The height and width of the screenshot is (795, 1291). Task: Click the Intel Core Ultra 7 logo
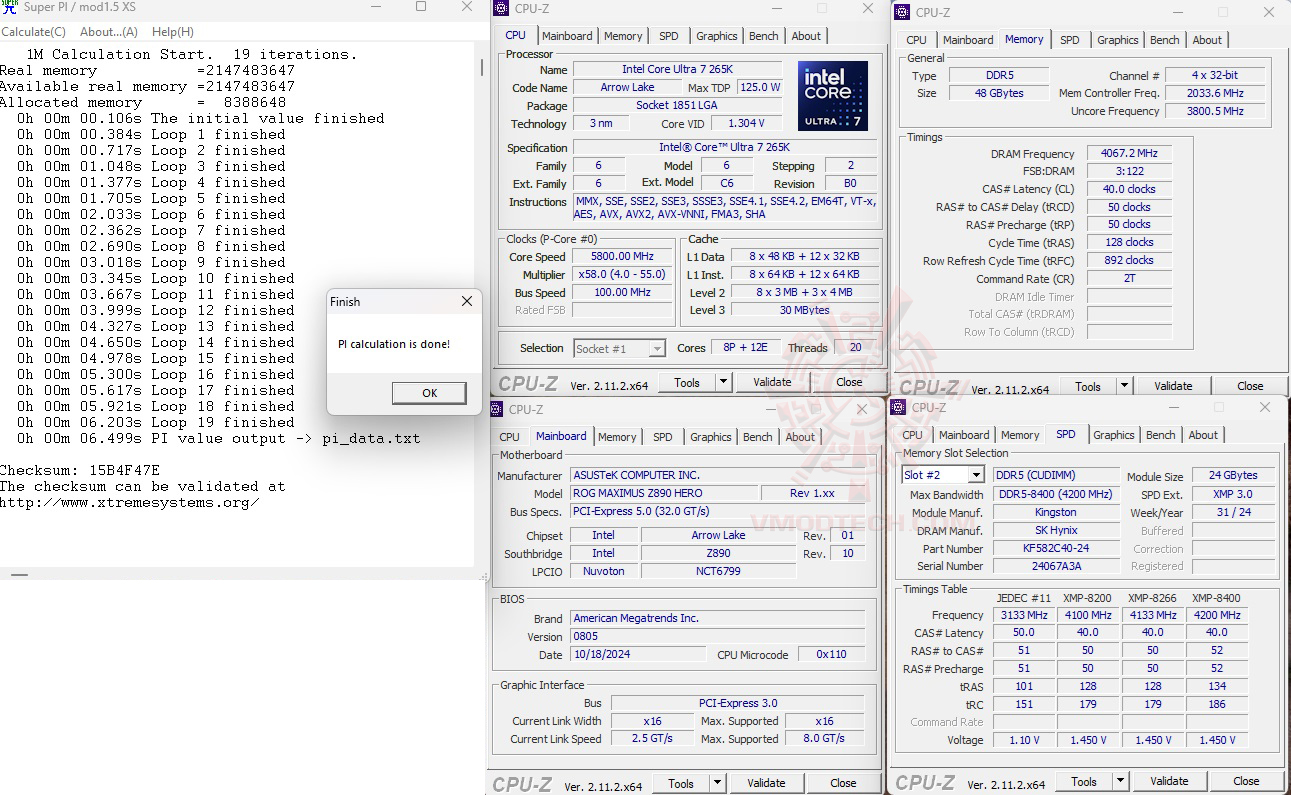pos(833,96)
